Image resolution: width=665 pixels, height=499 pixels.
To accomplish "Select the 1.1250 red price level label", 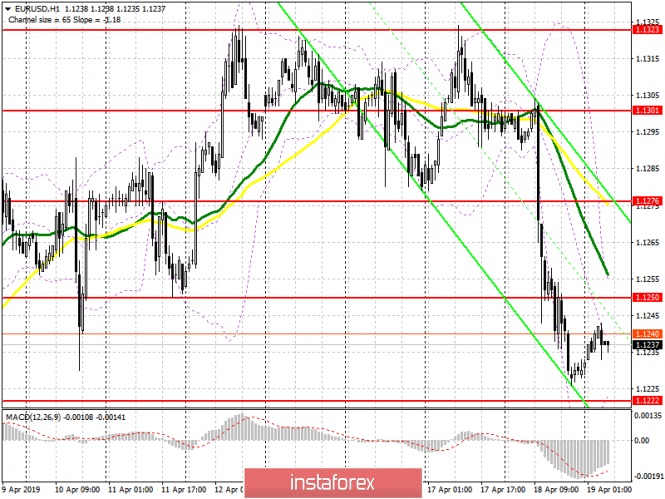I will tap(647, 297).
